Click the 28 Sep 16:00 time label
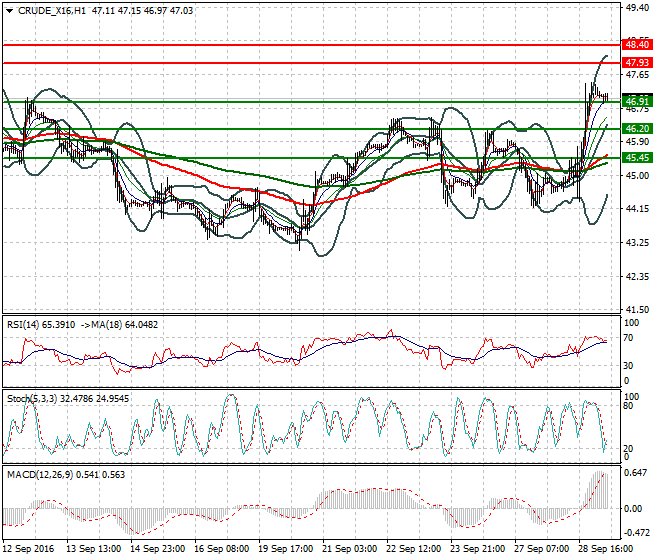 pyautogui.click(x=605, y=549)
